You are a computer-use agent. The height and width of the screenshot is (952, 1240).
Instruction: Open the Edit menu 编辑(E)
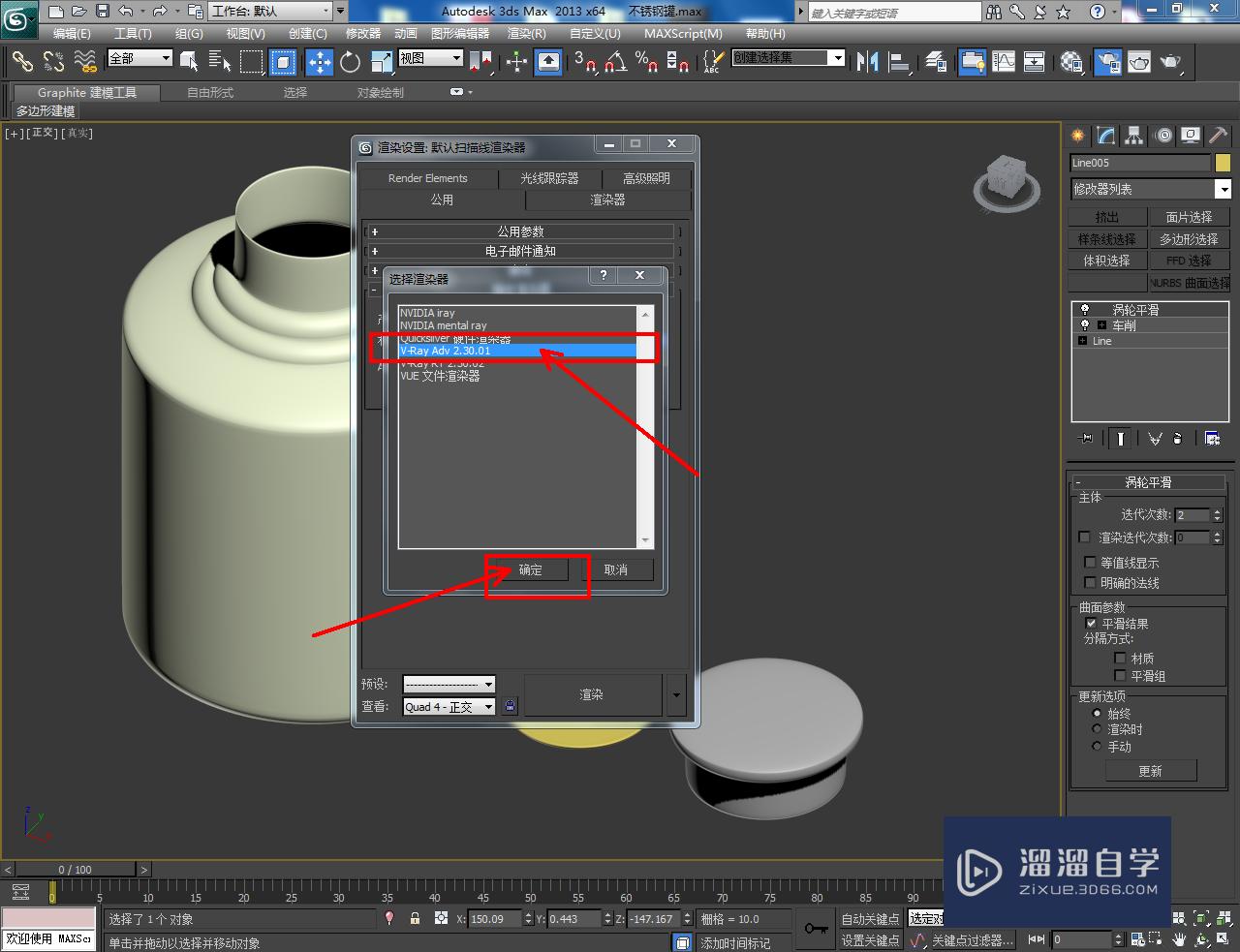click(x=72, y=34)
